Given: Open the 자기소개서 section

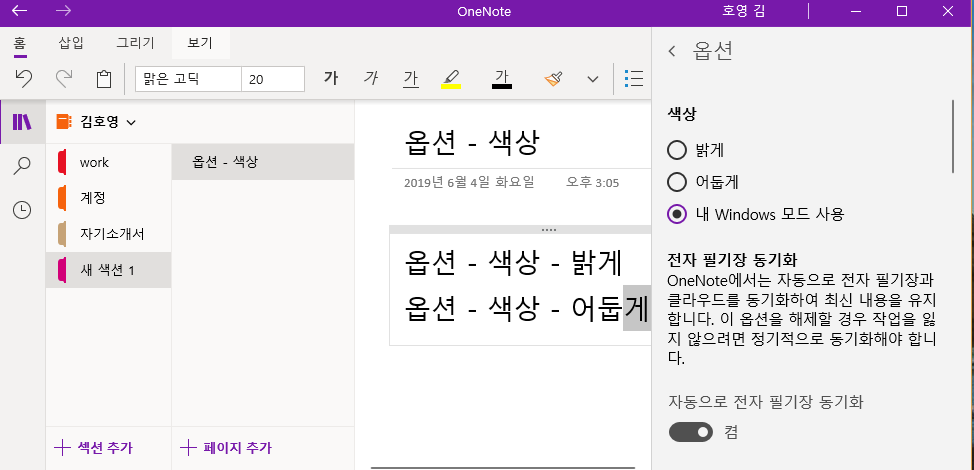Looking at the screenshot, I should [109, 234].
